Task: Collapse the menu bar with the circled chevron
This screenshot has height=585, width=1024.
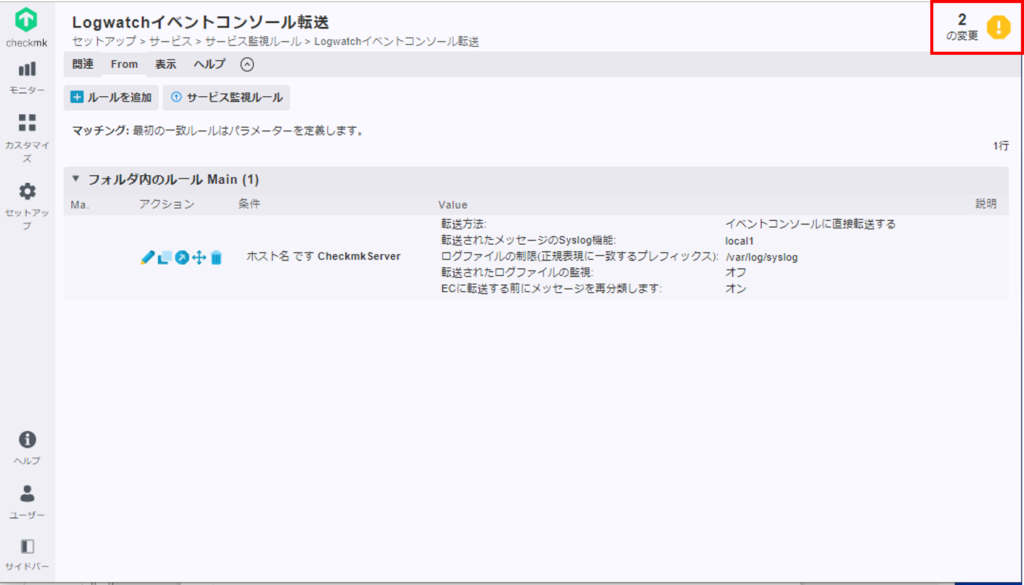Action: pyautogui.click(x=247, y=64)
